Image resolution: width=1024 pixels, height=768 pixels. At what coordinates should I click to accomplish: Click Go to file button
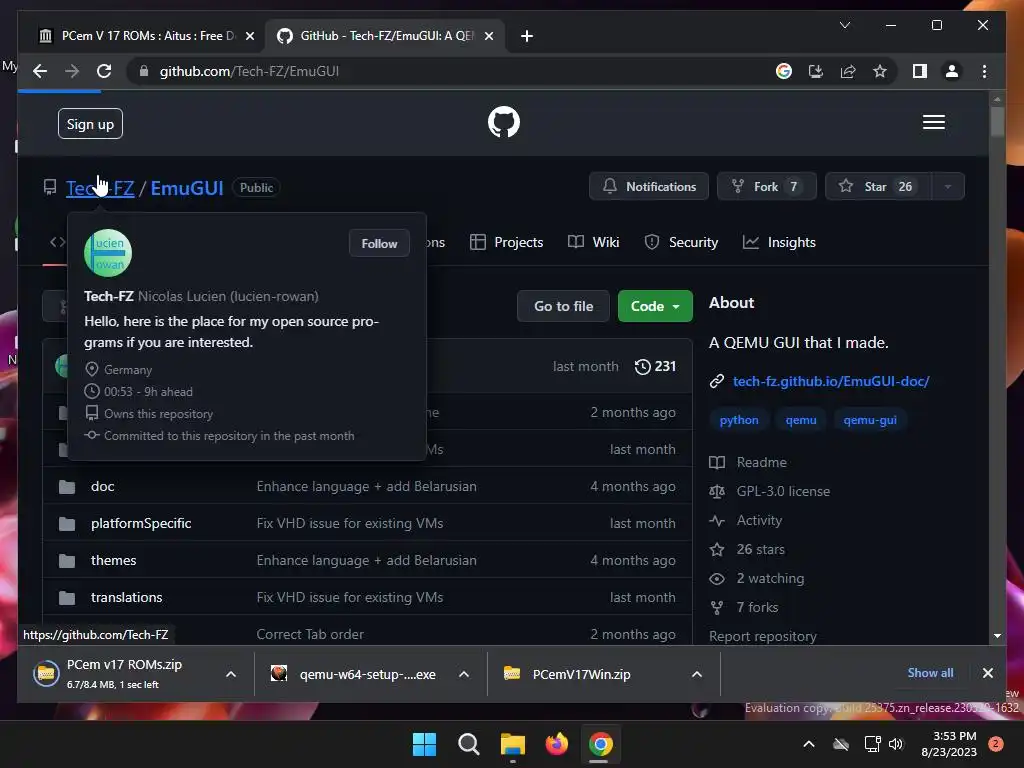click(564, 306)
